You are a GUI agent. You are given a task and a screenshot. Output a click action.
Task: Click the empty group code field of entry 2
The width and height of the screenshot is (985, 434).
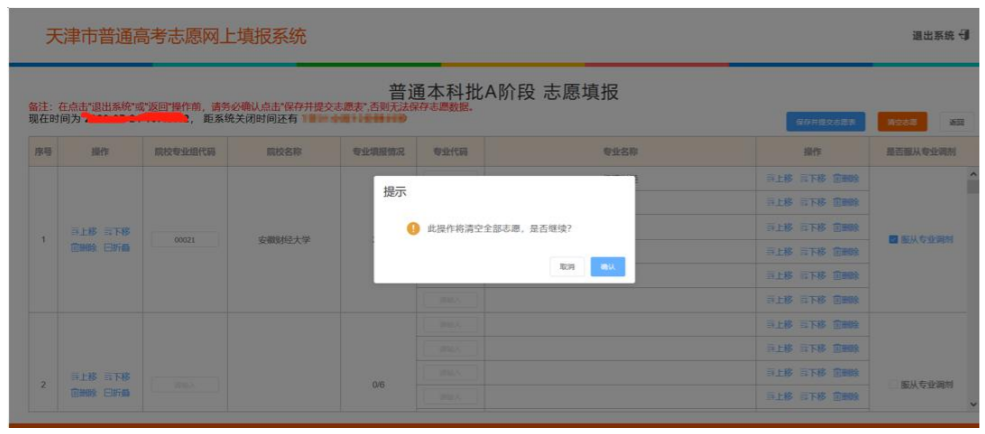185,385
